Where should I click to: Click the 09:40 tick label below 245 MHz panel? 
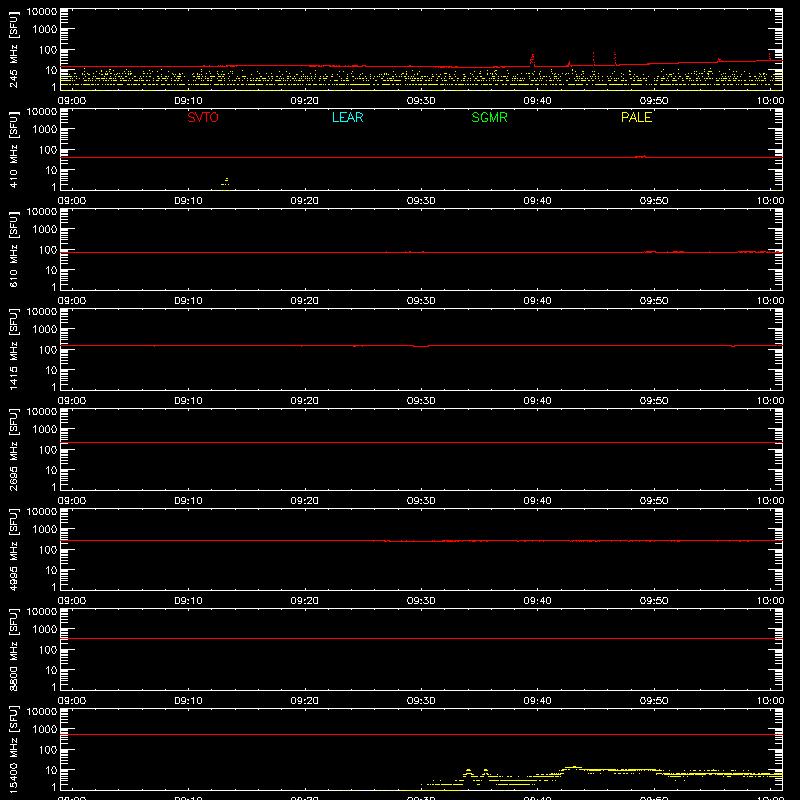coord(537,101)
